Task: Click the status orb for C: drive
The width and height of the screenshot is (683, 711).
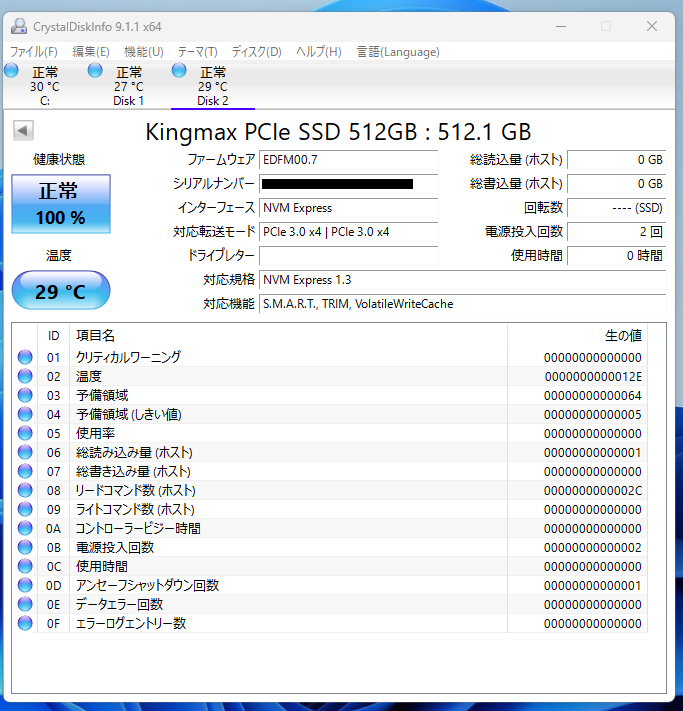Action: tap(11, 71)
